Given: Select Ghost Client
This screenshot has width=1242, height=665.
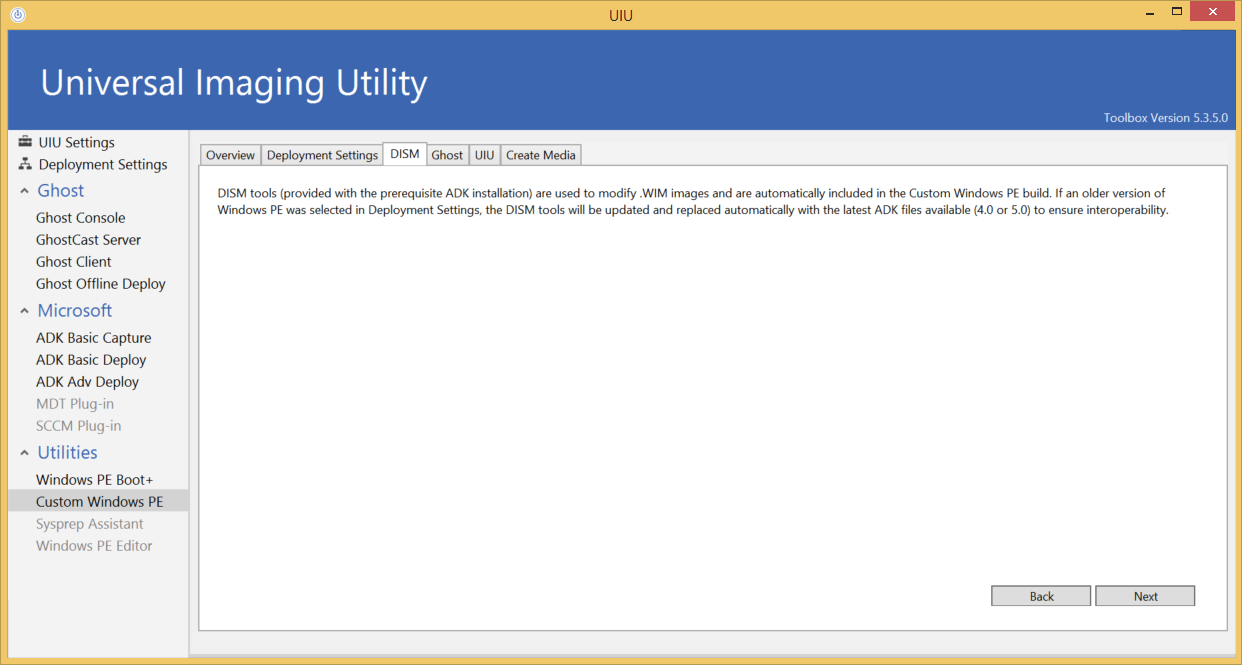Looking at the screenshot, I should point(74,262).
